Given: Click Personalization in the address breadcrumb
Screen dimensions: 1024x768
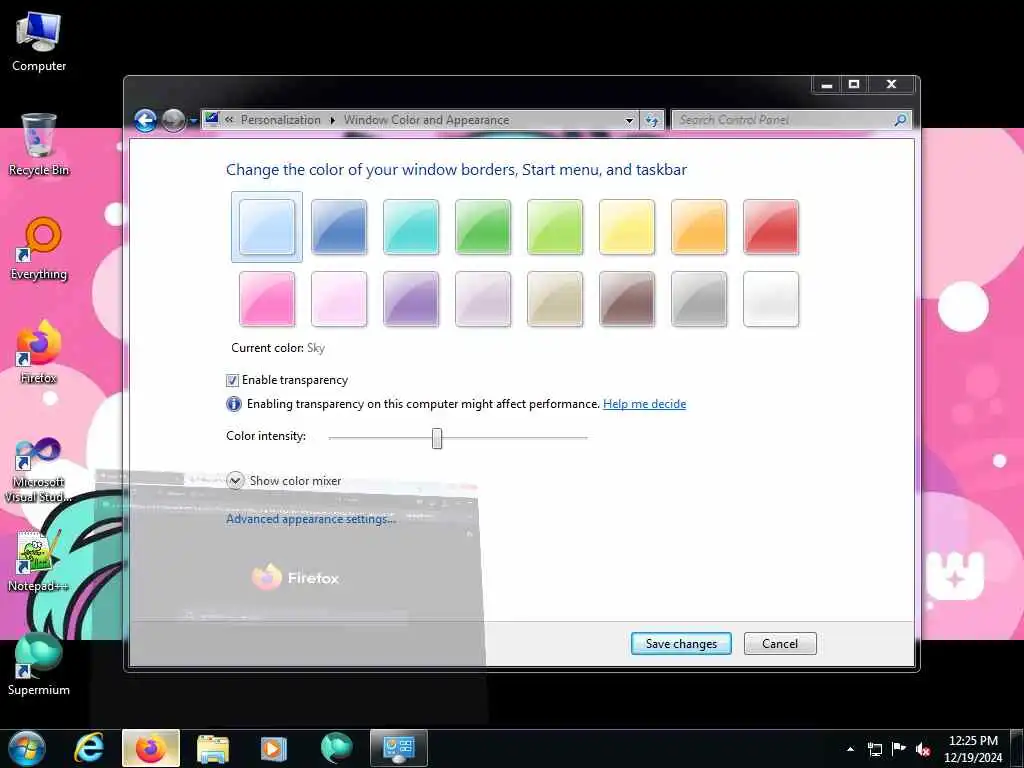Looking at the screenshot, I should click(x=281, y=120).
